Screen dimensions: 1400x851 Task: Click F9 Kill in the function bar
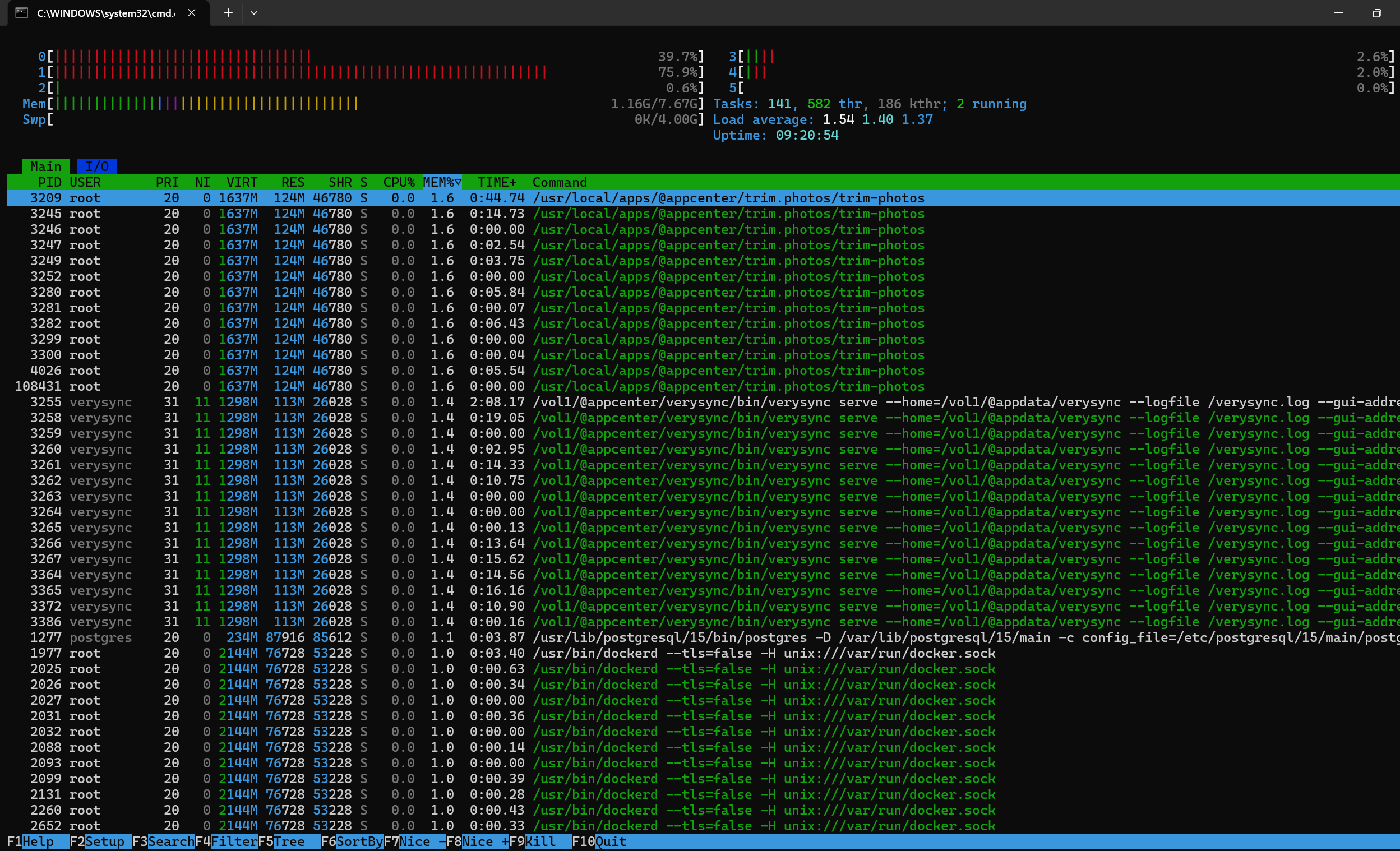540,841
